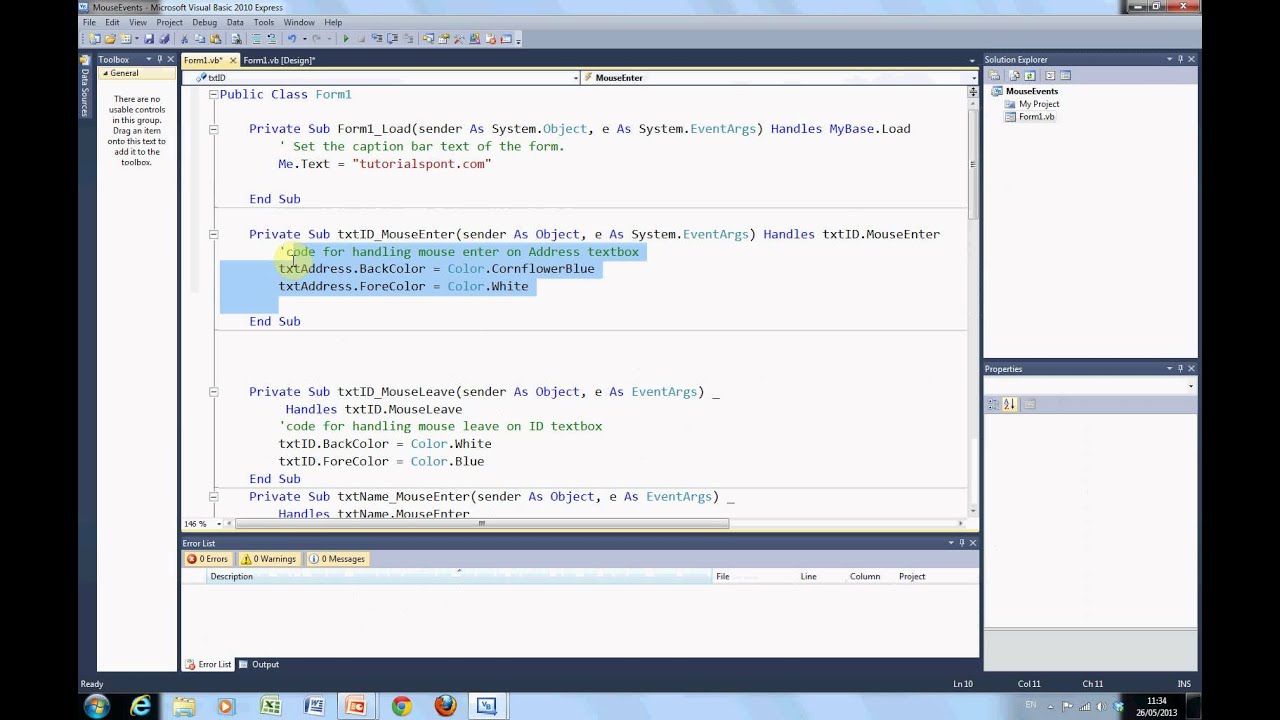Open the Project menu

click(169, 22)
